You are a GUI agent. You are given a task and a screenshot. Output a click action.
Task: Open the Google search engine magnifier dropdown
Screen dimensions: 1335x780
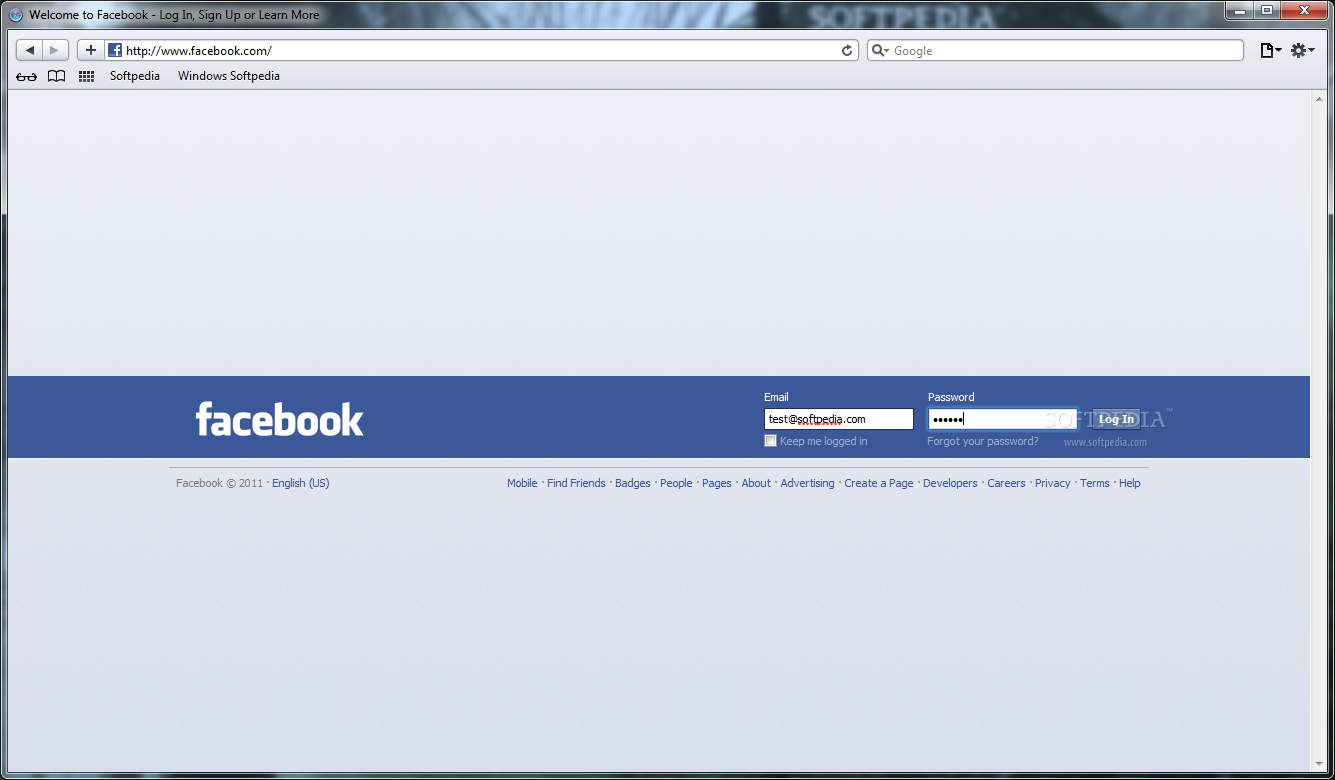tap(880, 50)
